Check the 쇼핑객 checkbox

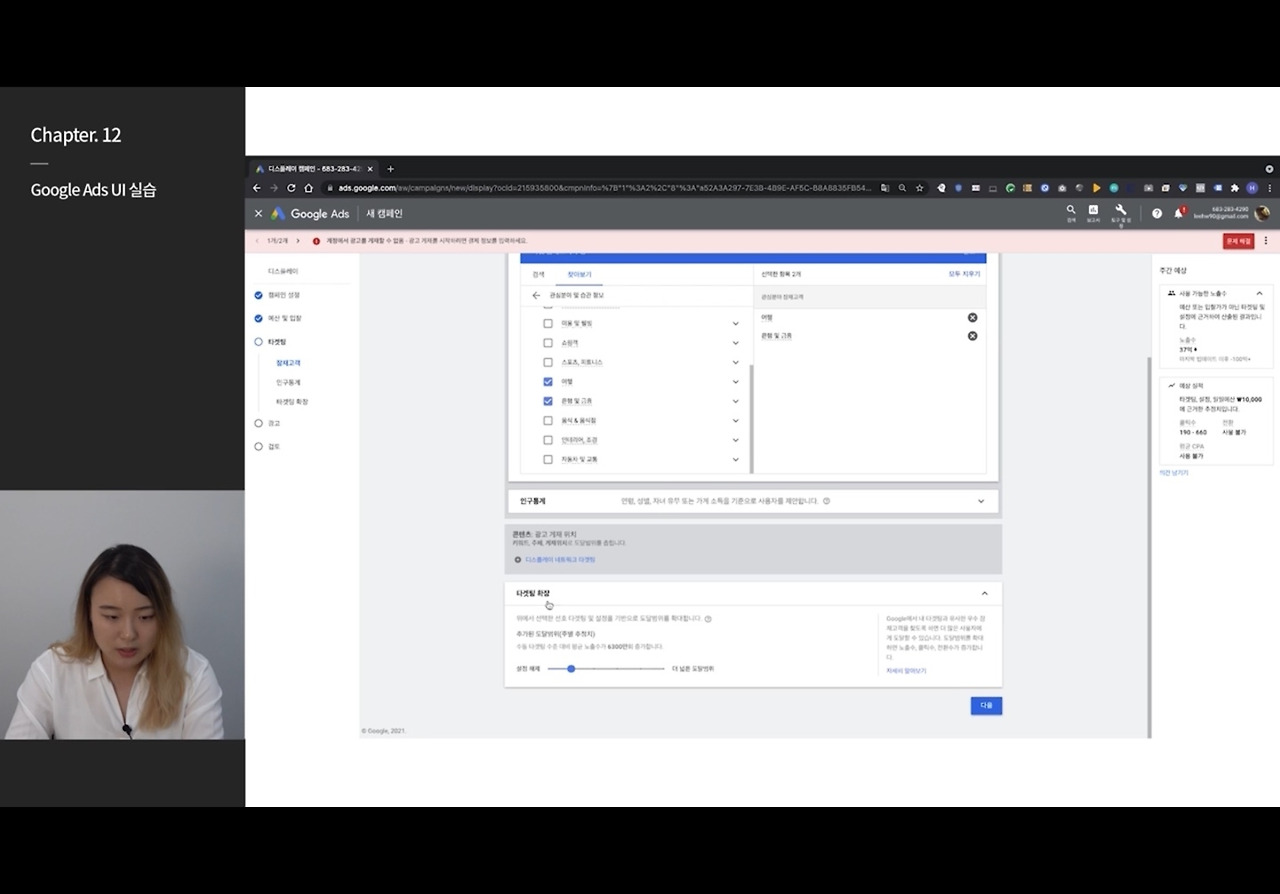[x=548, y=343]
